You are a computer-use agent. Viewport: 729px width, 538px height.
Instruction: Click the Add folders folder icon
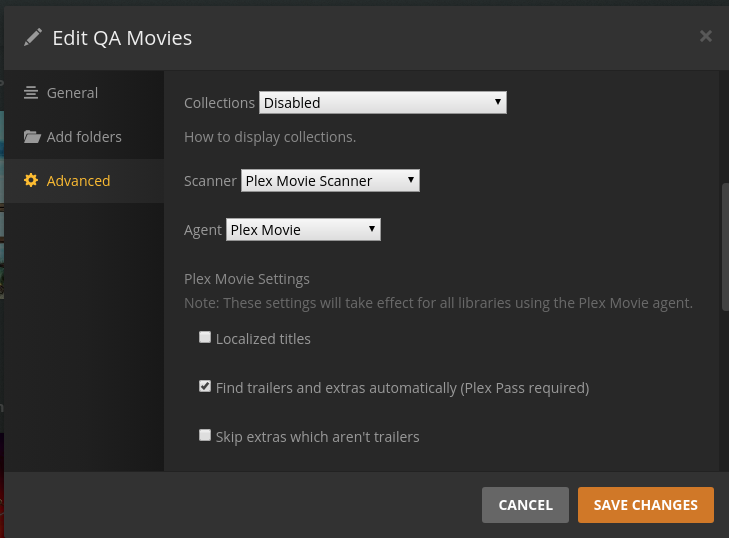click(x=32, y=137)
